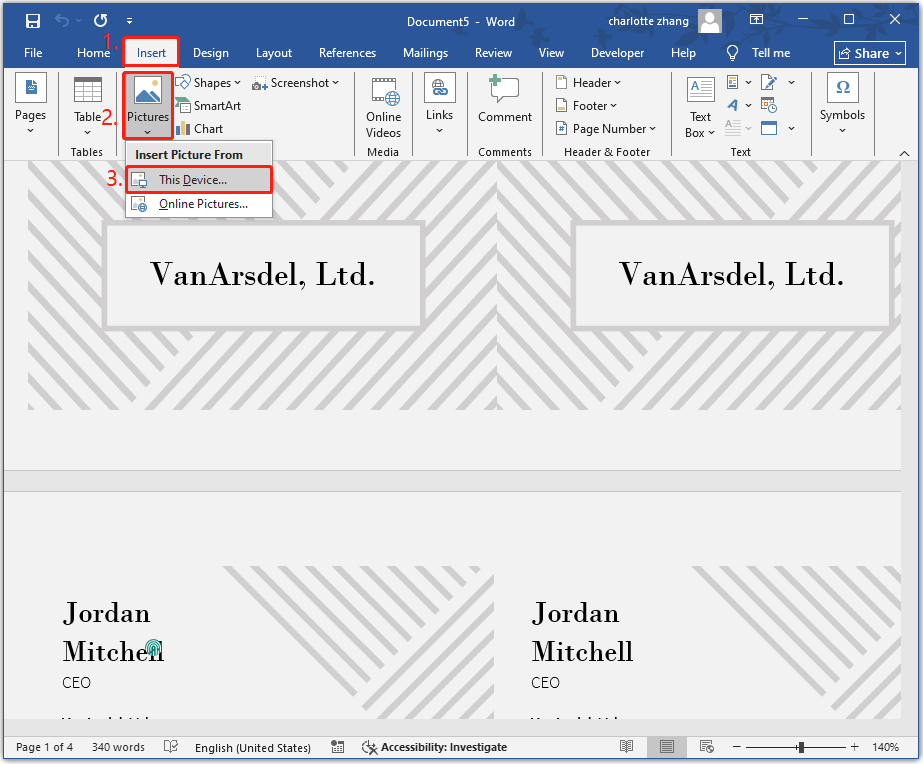Viewport: 923px width, 764px height.
Task: Click the Text Box button
Action: [x=700, y=107]
